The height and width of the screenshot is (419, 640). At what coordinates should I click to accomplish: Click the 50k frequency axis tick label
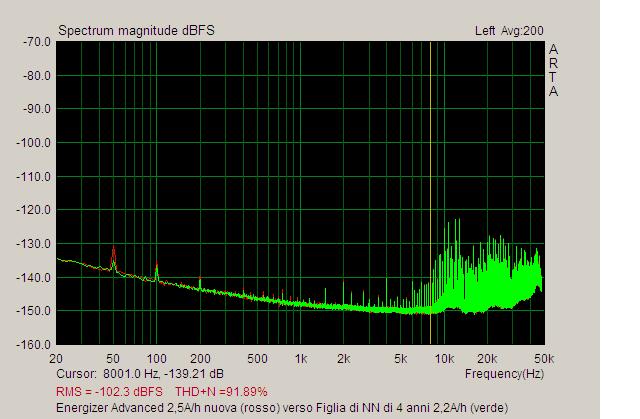[x=544, y=359]
